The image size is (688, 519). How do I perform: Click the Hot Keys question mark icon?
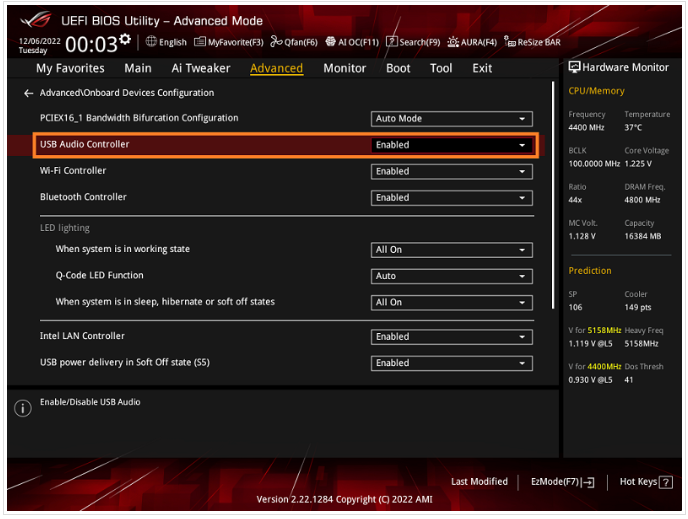coord(666,482)
